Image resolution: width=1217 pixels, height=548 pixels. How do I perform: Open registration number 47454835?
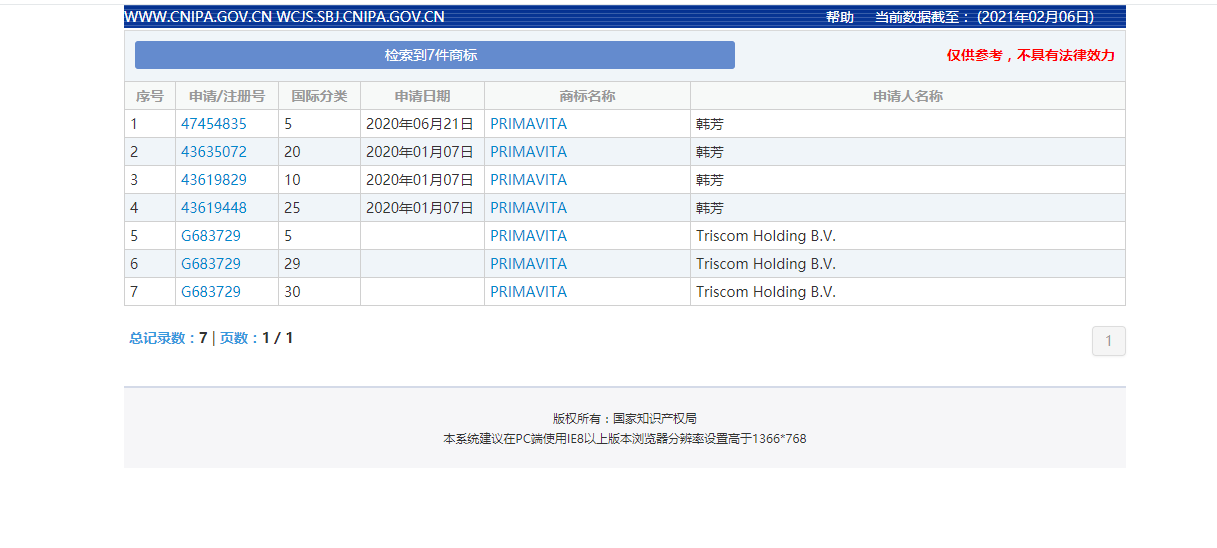[213, 124]
